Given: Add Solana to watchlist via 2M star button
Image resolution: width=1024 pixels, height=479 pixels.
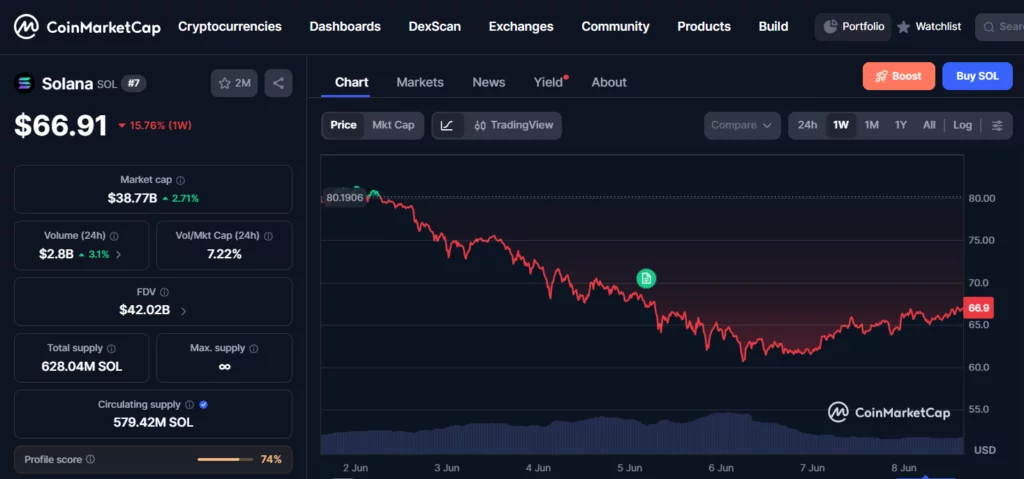Looking at the screenshot, I should pos(234,83).
